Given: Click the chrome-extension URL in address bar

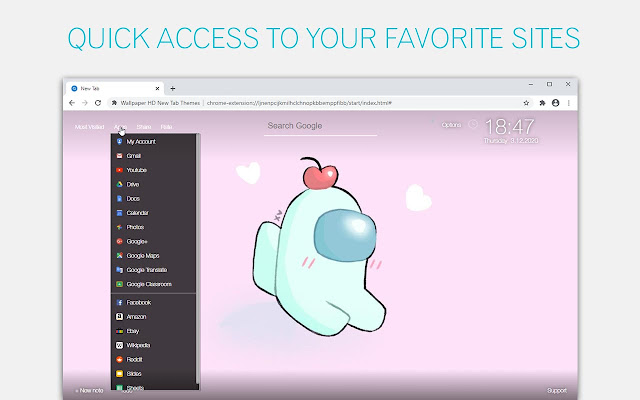Looking at the screenshot, I should 299,103.
